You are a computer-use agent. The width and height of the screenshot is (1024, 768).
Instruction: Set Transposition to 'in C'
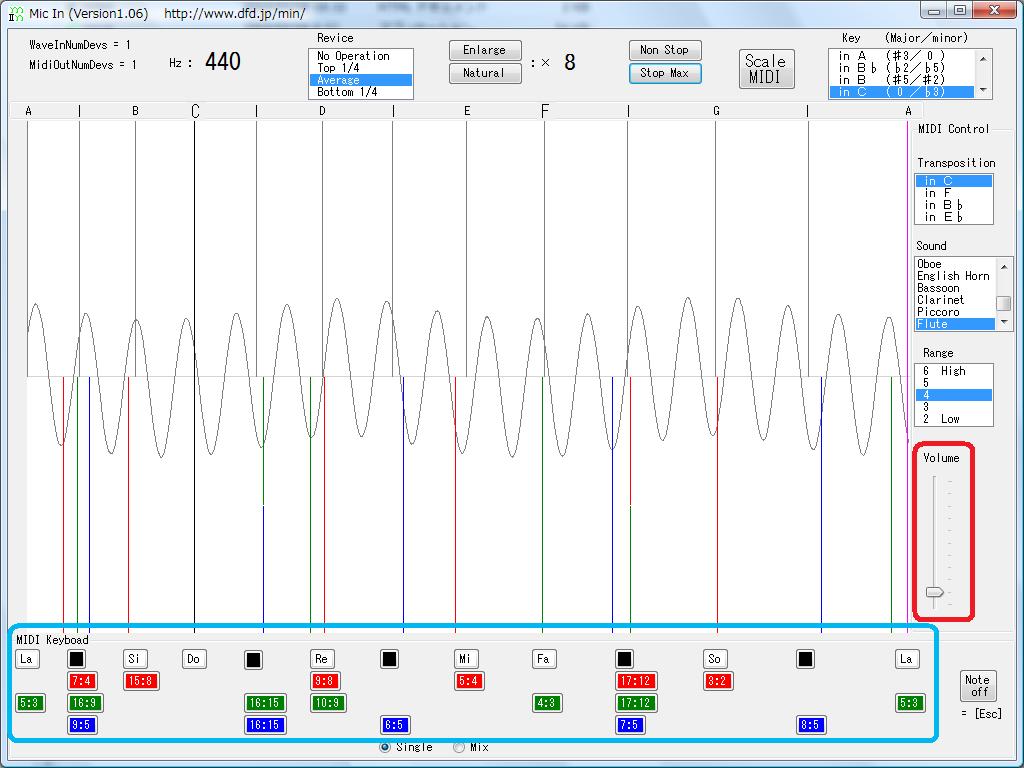coord(953,181)
